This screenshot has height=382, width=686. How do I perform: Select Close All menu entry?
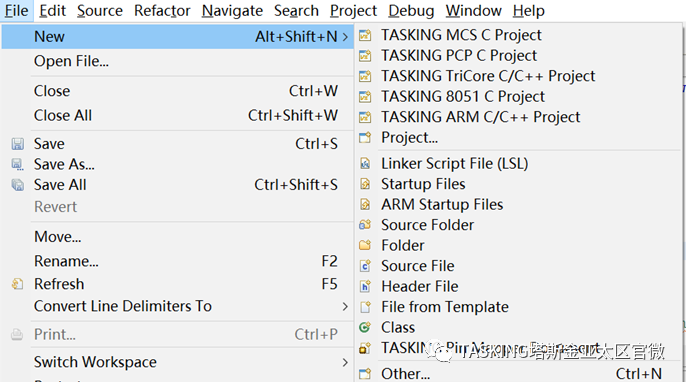click(x=177, y=116)
